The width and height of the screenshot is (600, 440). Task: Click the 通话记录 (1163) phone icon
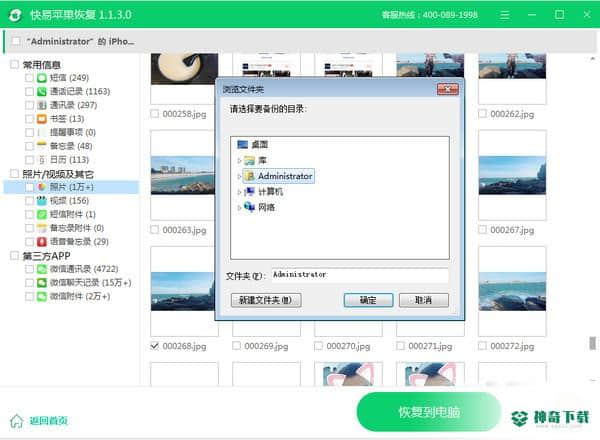(x=42, y=91)
